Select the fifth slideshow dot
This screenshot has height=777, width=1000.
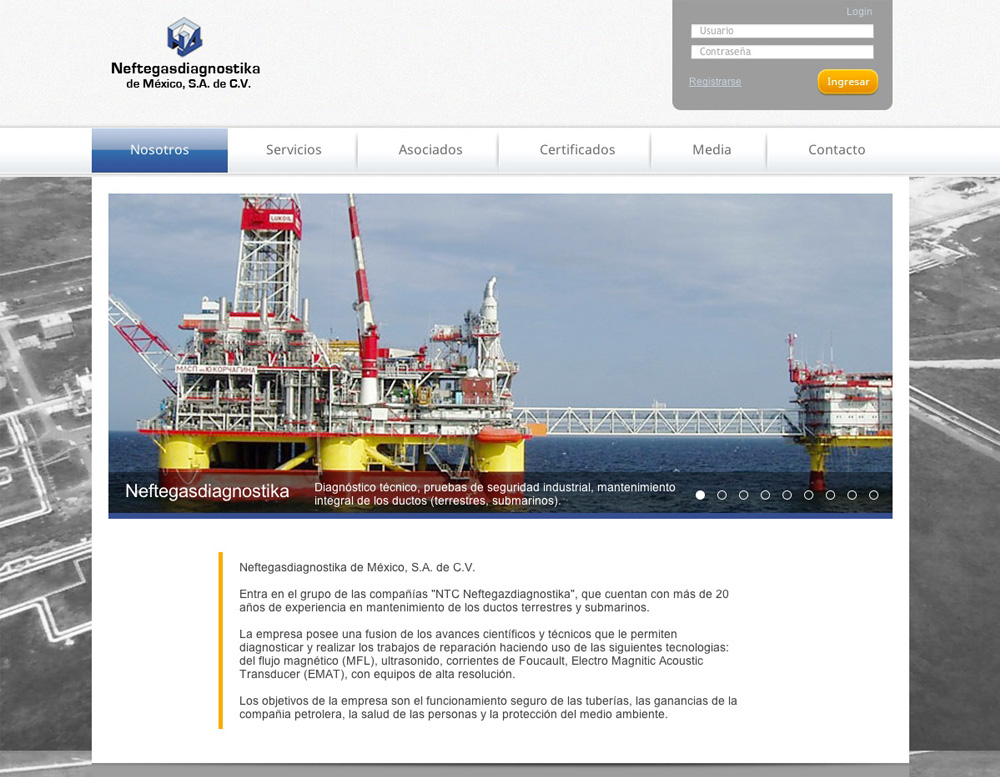pyautogui.click(x=787, y=495)
